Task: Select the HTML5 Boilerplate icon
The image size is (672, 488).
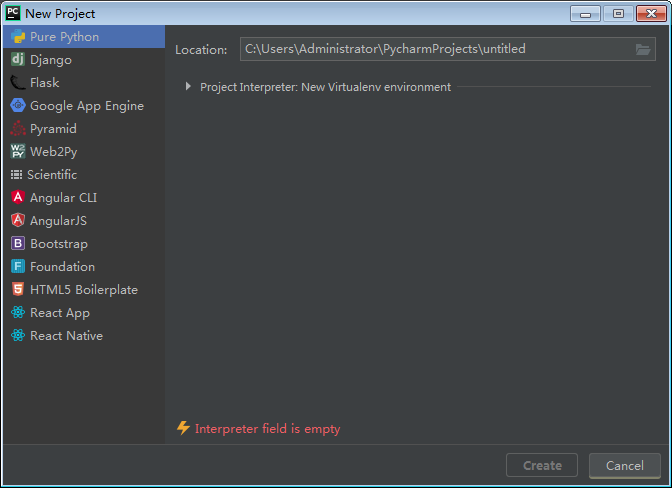Action: 17,290
